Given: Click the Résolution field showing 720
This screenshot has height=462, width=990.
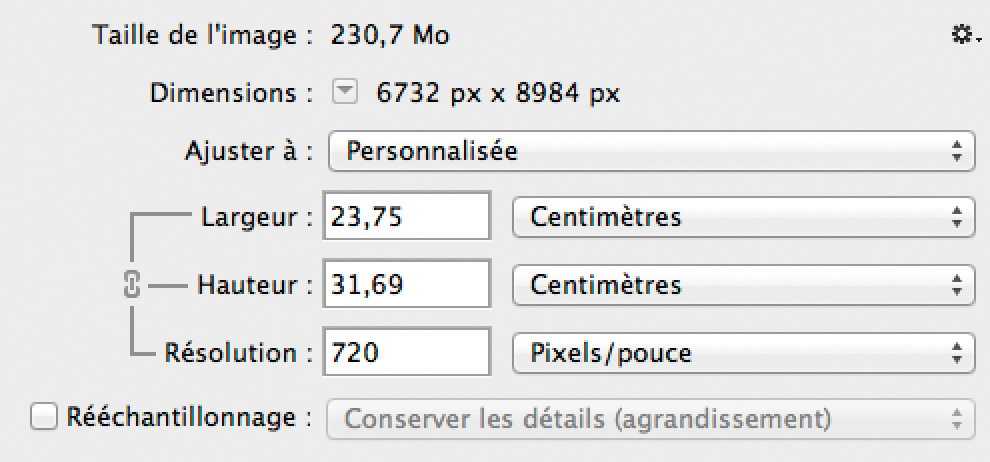Looking at the screenshot, I should (407, 352).
